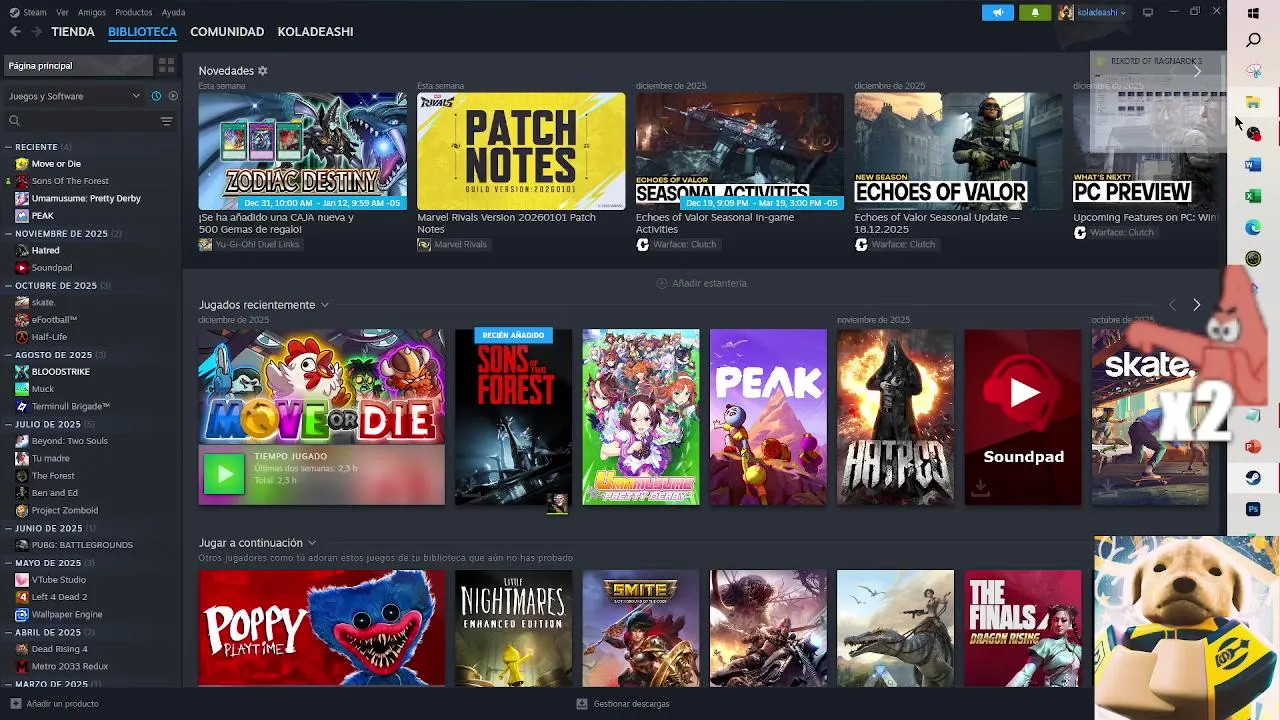Collapse AGOSTO DE 2025 group
This screenshot has height=720, width=1280.
pyautogui.click(x=9, y=354)
